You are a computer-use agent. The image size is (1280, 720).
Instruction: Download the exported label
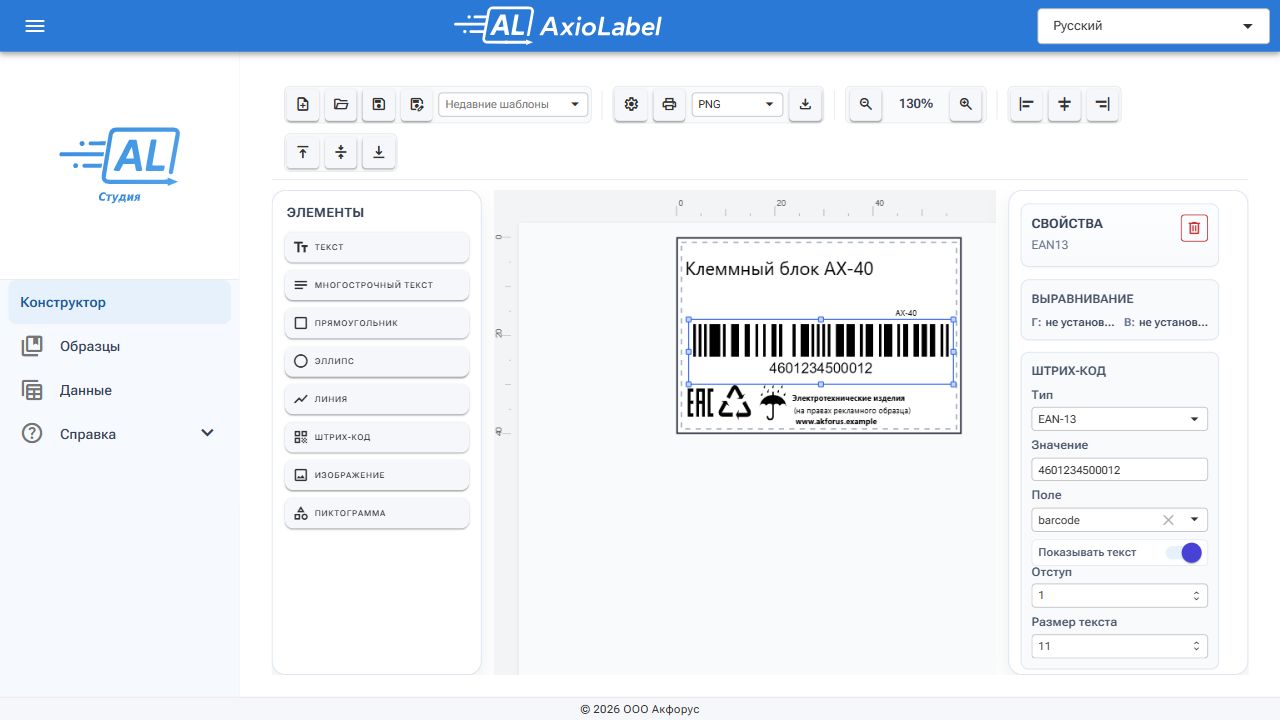[x=805, y=104]
